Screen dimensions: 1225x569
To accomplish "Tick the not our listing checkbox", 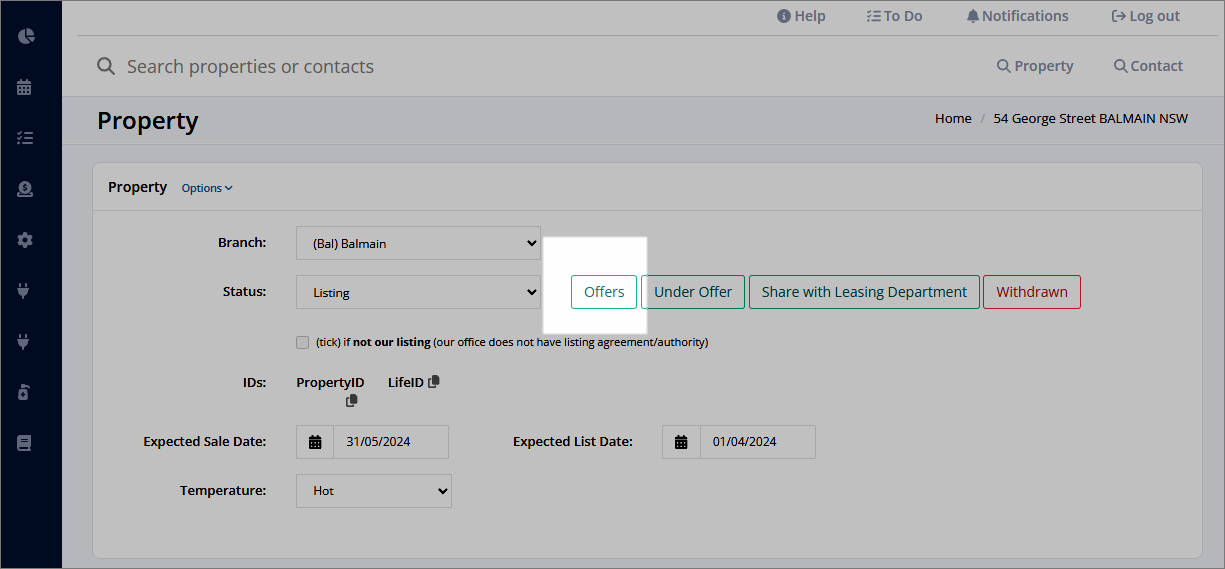I will pyautogui.click(x=303, y=342).
